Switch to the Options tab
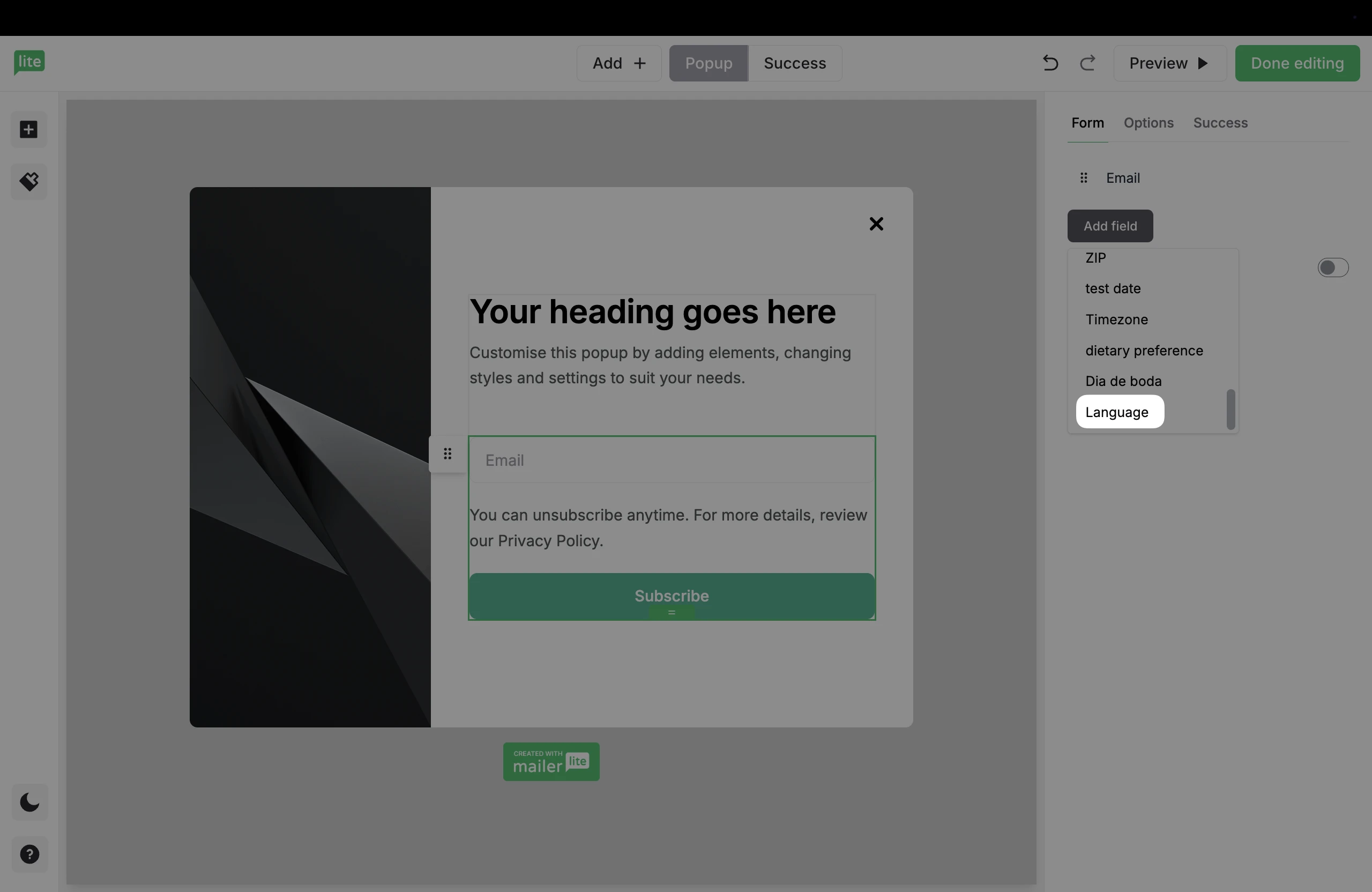The image size is (1372, 892). (1148, 123)
